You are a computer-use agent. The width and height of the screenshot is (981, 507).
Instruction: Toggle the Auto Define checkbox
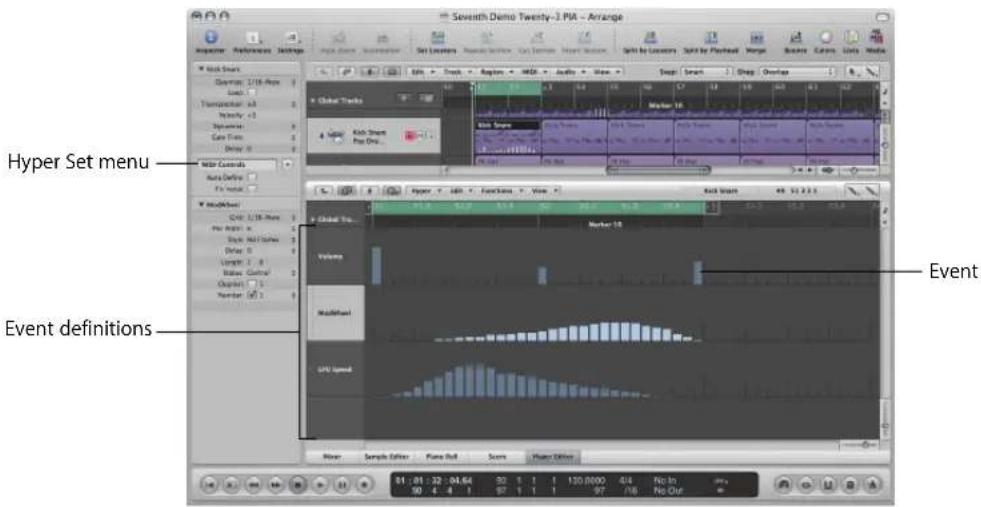pyautogui.click(x=252, y=177)
